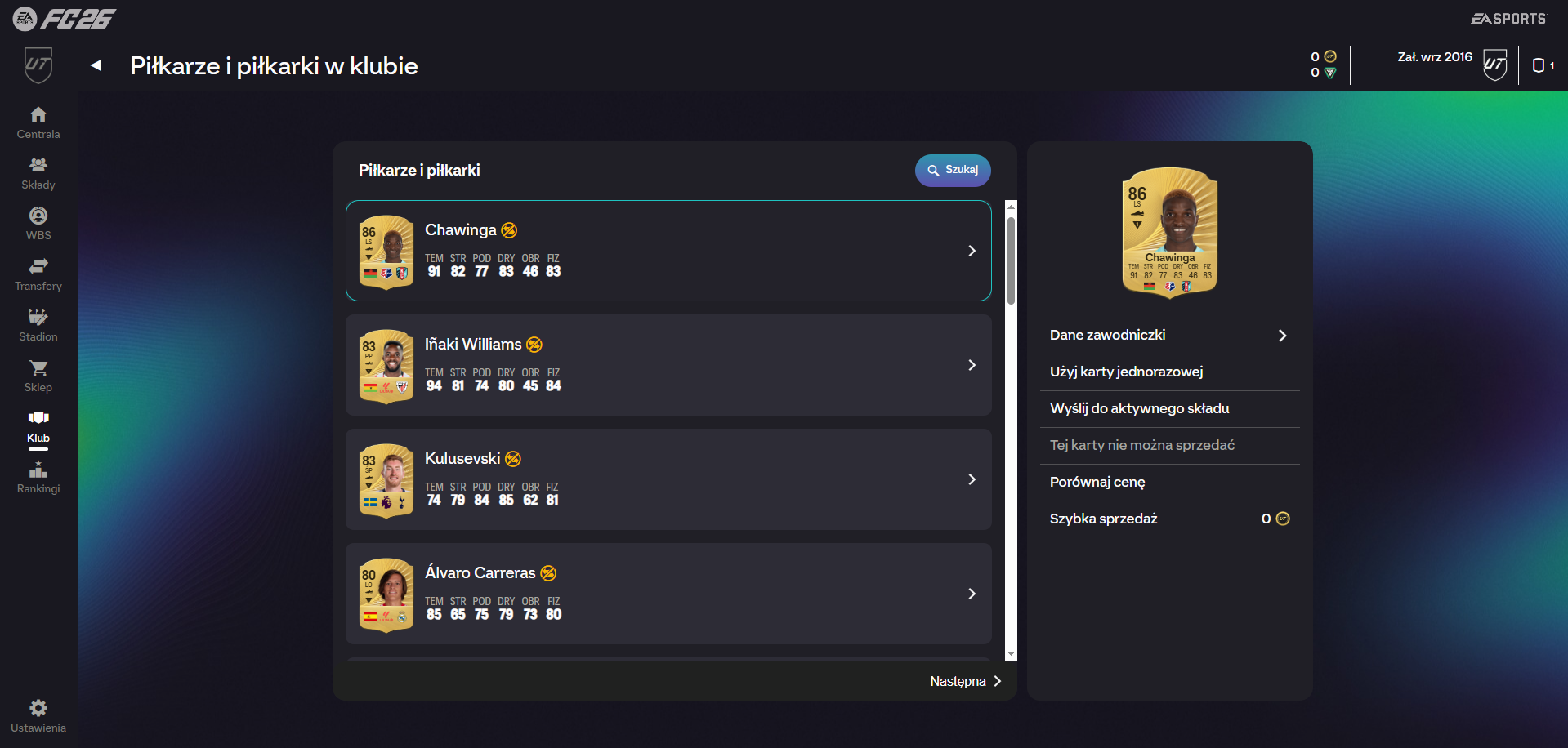
Task: Go to Składy squads section
Action: pos(38,166)
